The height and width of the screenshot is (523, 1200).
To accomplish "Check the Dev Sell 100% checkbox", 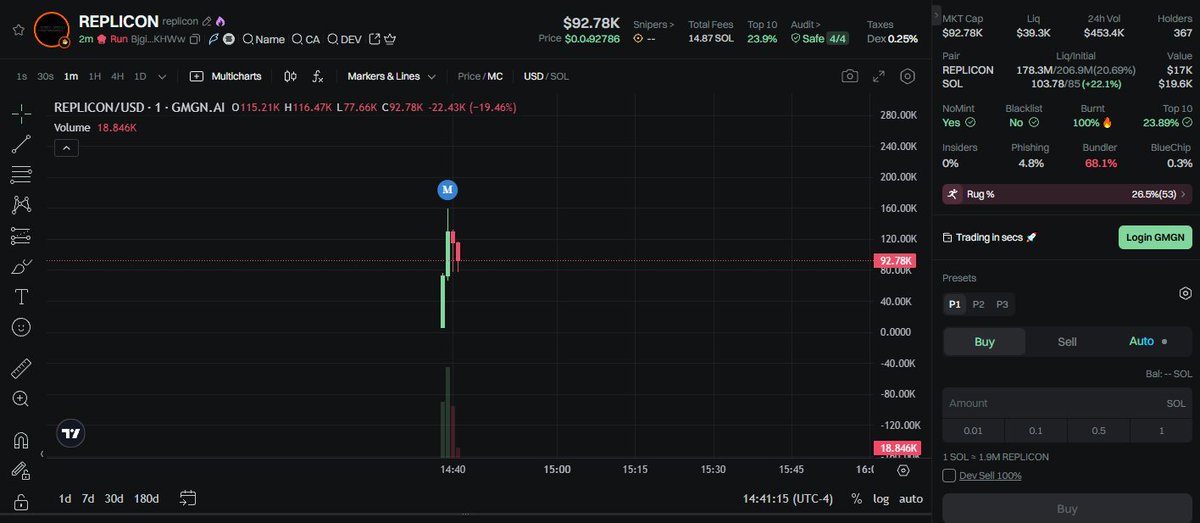I will [949, 475].
